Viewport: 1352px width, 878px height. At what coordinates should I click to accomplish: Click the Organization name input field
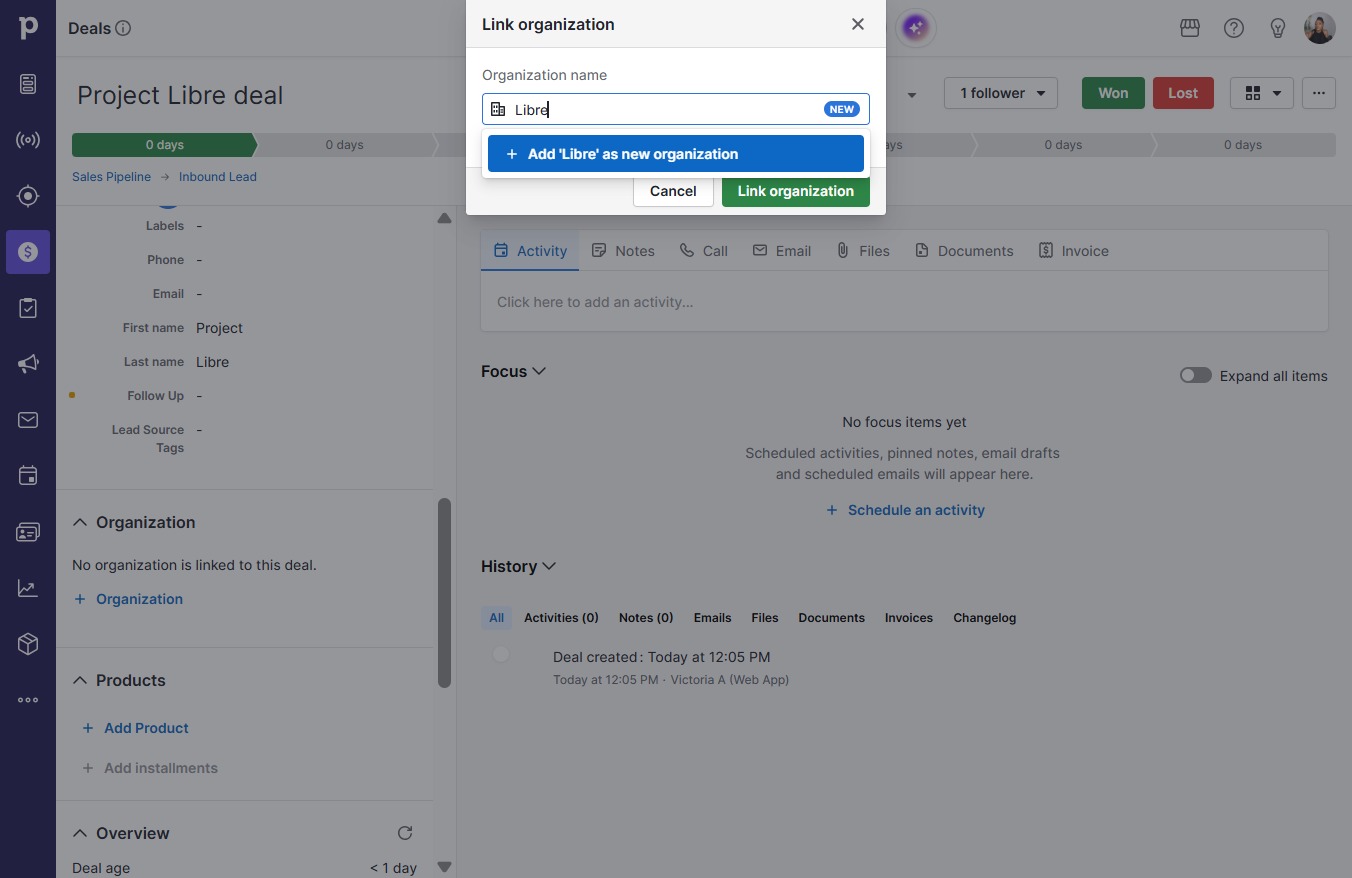tap(676, 109)
